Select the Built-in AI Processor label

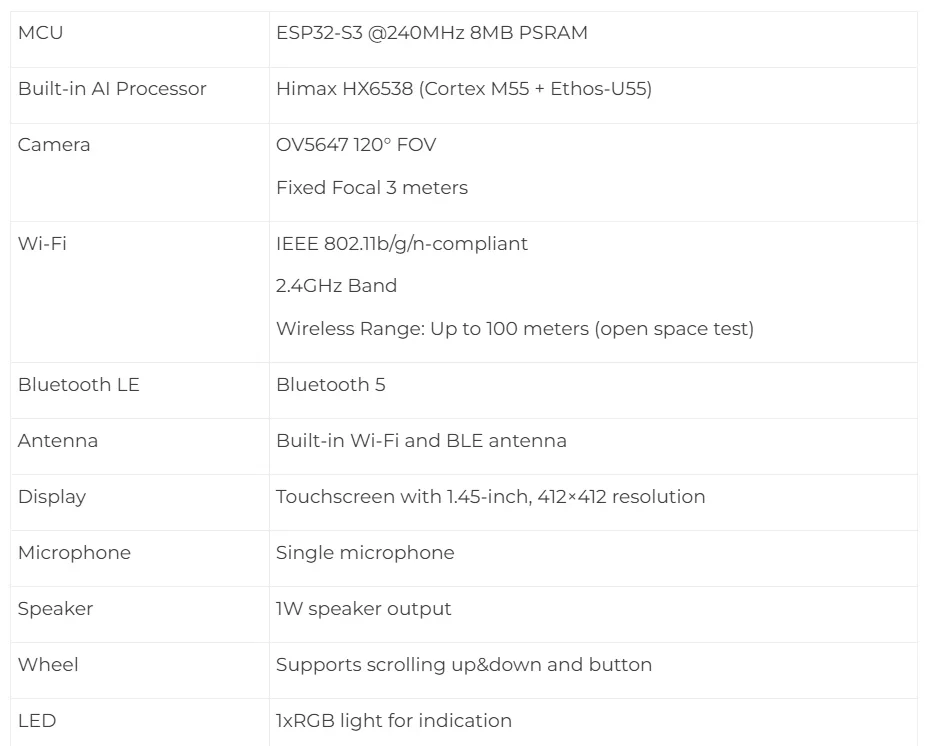(112, 89)
